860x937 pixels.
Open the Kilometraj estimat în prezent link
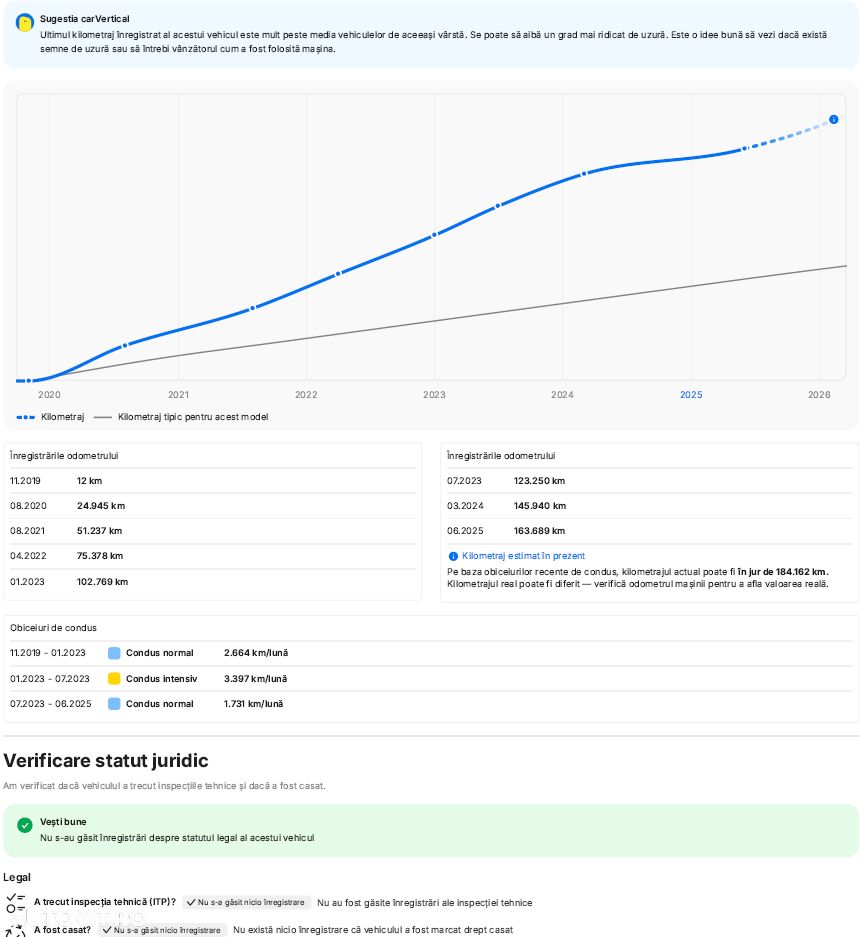click(x=523, y=556)
